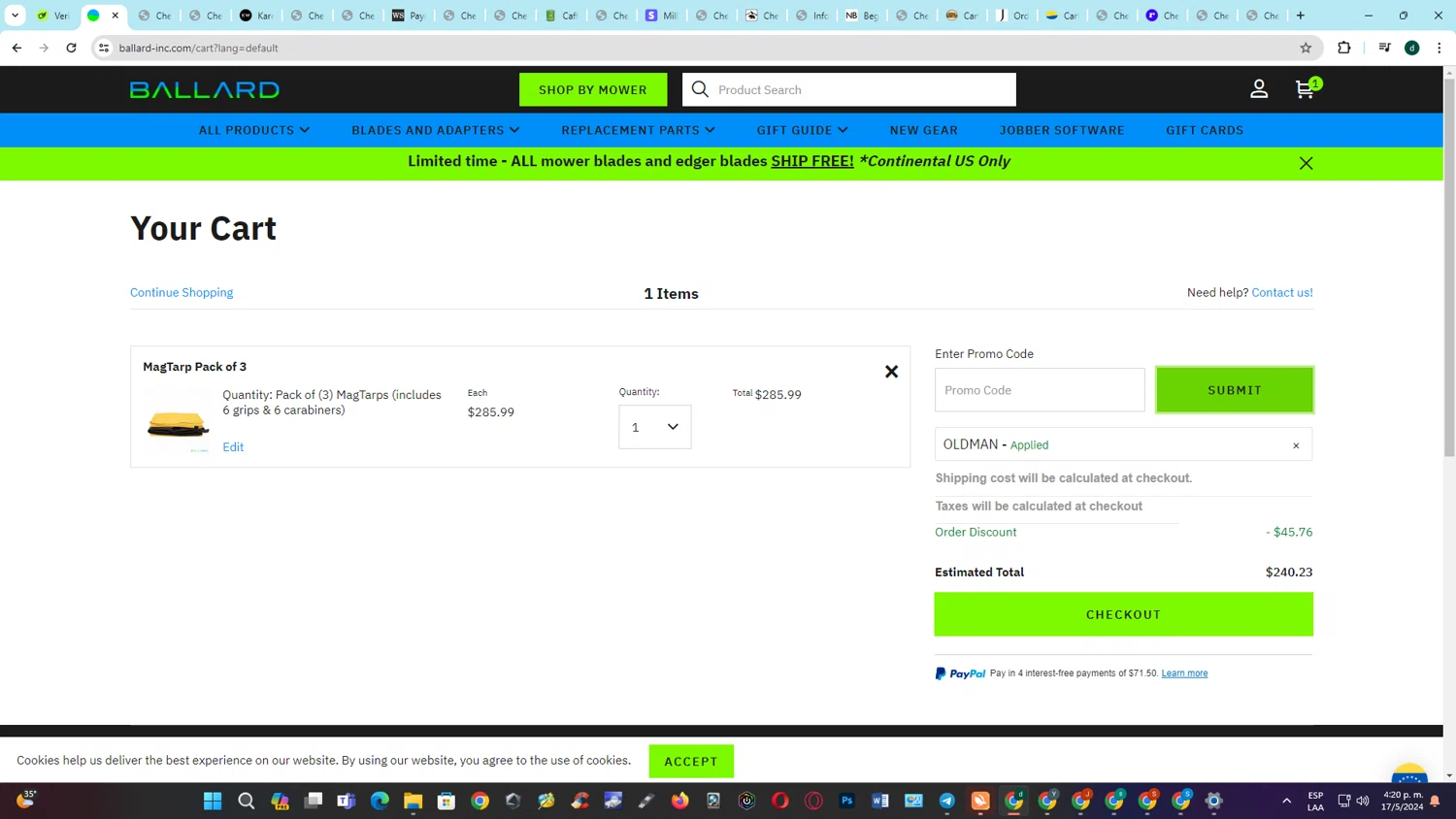
Task: Click the search magnifier icon
Action: 700,89
